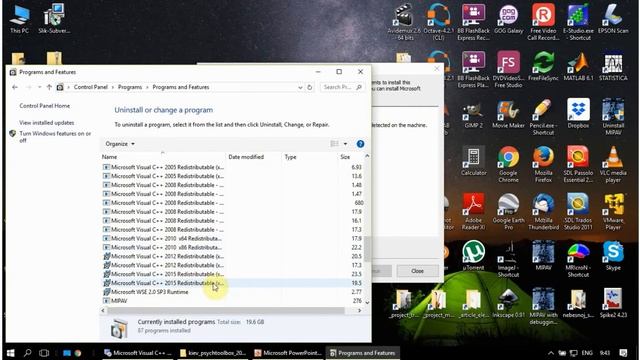
Task: Open the Slik-Subversion desktop icon
Action: tap(54, 19)
